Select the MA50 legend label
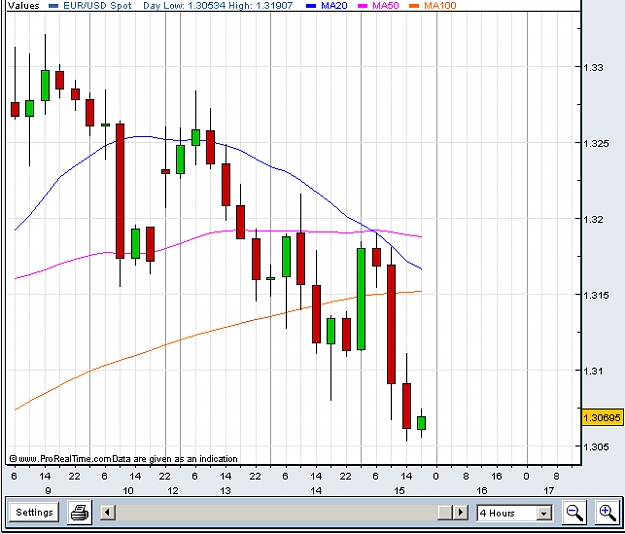625x534 pixels. point(385,6)
